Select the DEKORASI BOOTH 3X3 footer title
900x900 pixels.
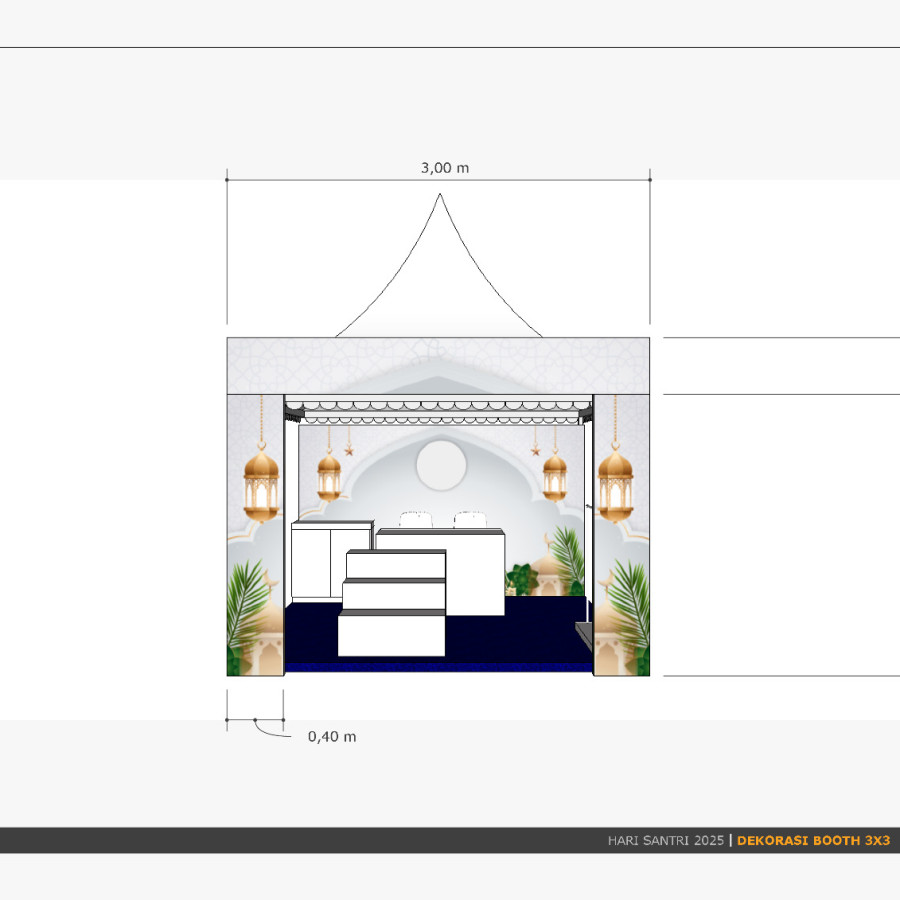(813, 841)
